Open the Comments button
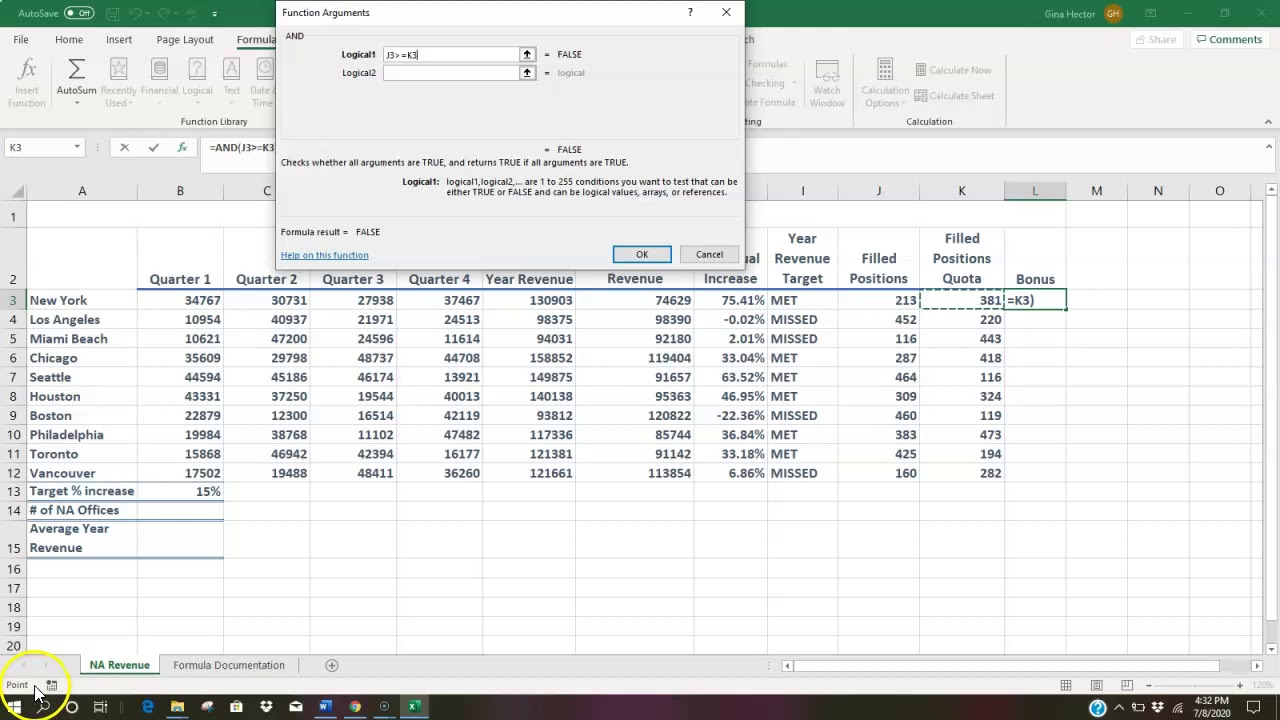This screenshot has width=1280, height=720. 1229,39
